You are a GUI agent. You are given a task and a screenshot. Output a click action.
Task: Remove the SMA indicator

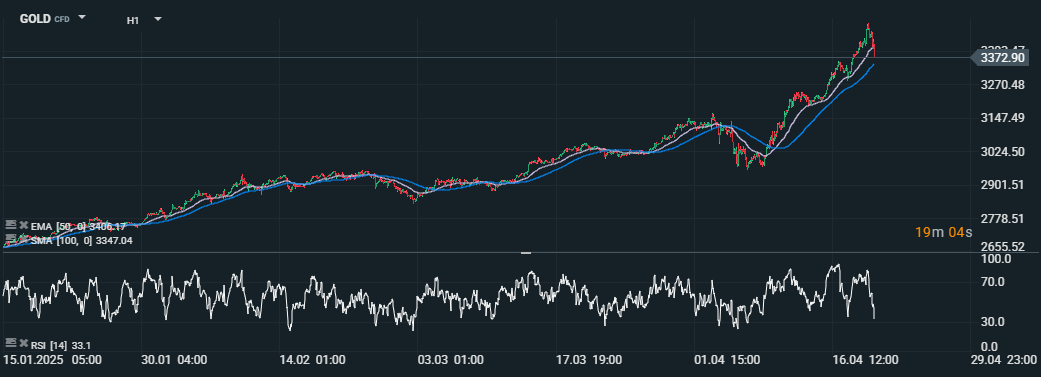pos(23,238)
